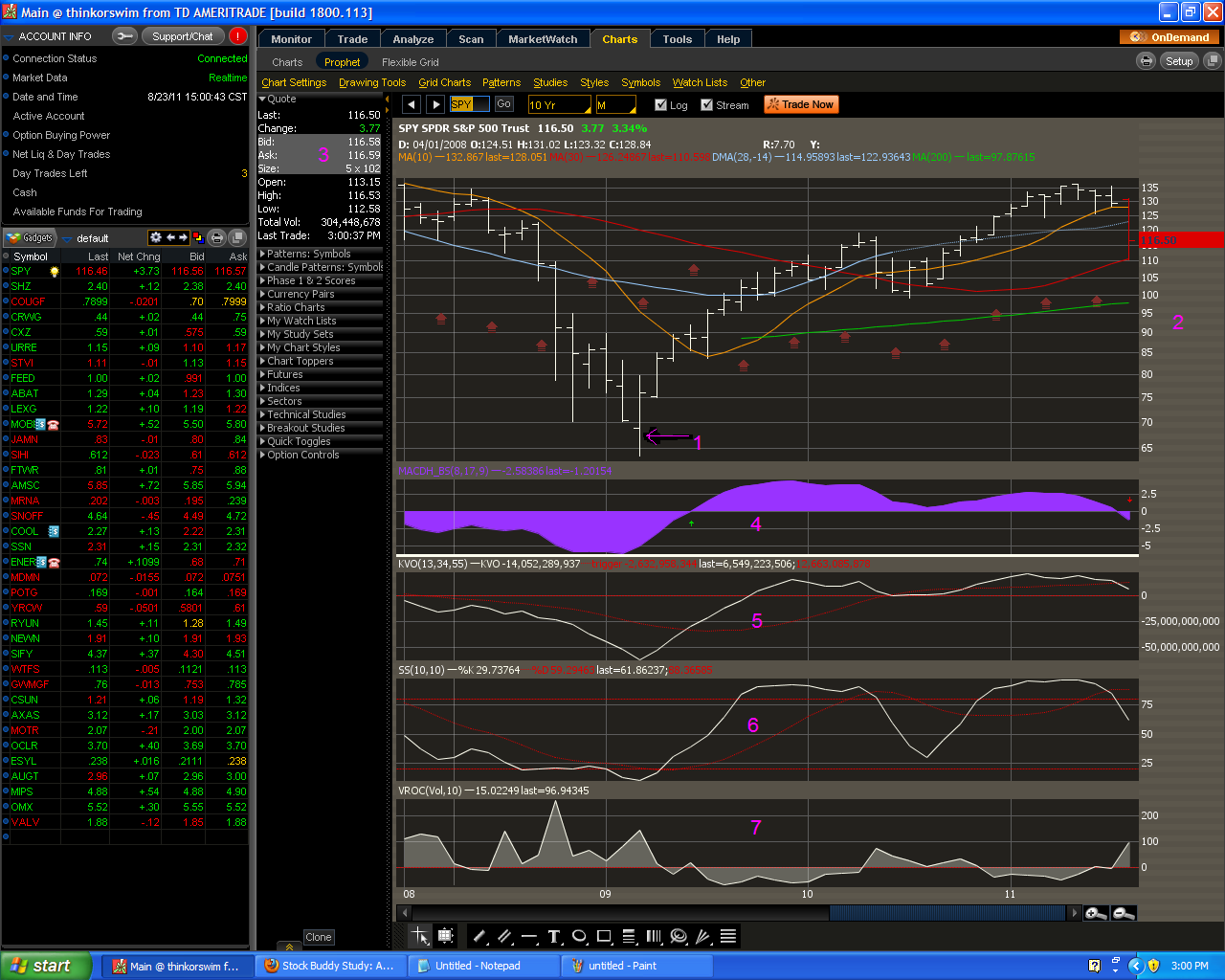
Task: Select the ellipse drawing tool
Action: pyautogui.click(x=579, y=936)
